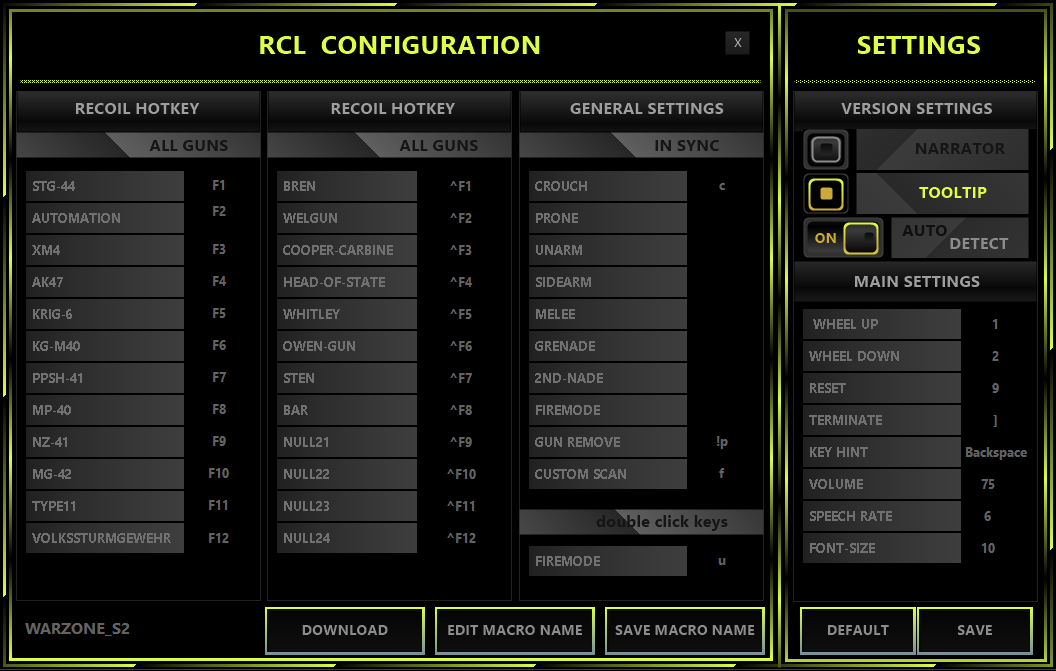The image size is (1056, 671).
Task: Click the double-click Firemode key u
Action: coord(722,561)
